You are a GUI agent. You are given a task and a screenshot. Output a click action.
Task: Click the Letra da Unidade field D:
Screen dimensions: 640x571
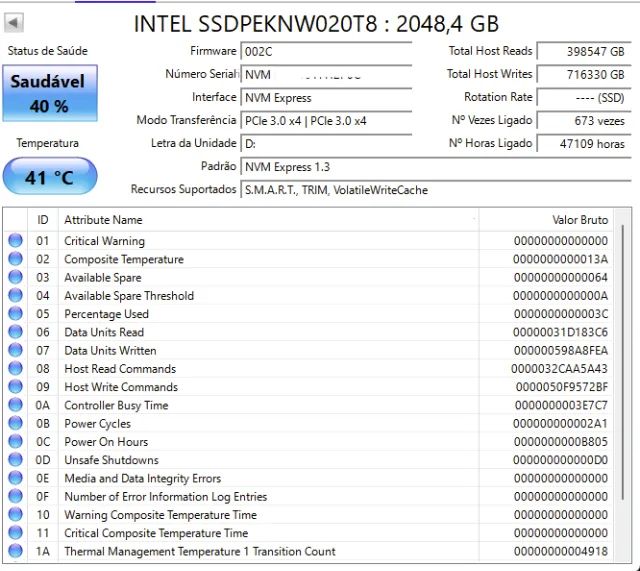[x=326, y=144]
